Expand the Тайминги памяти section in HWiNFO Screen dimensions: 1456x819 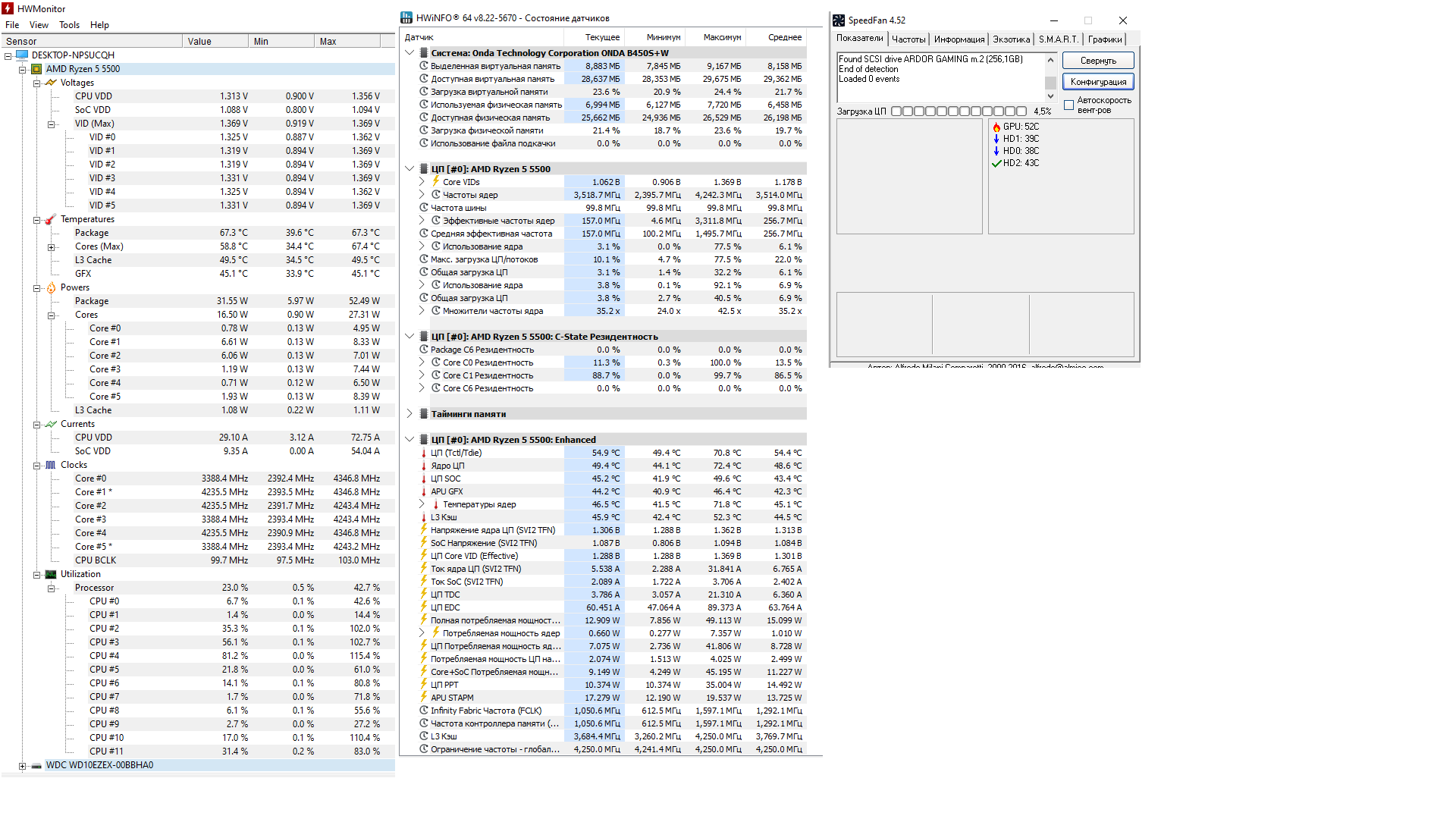click(409, 414)
